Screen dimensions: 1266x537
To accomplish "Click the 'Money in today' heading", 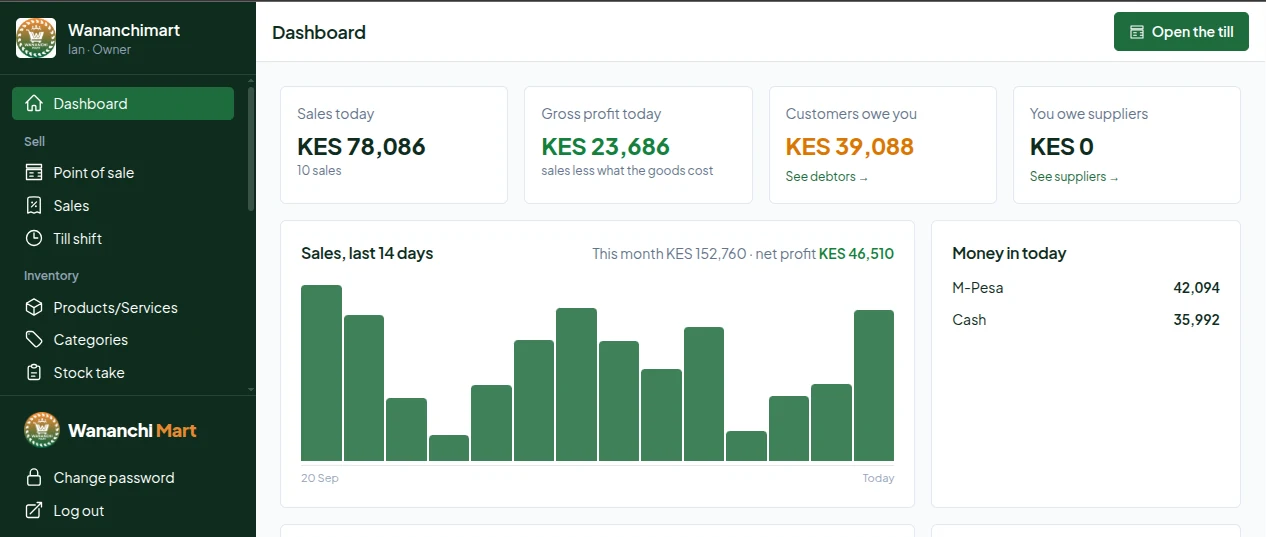I will (1009, 253).
